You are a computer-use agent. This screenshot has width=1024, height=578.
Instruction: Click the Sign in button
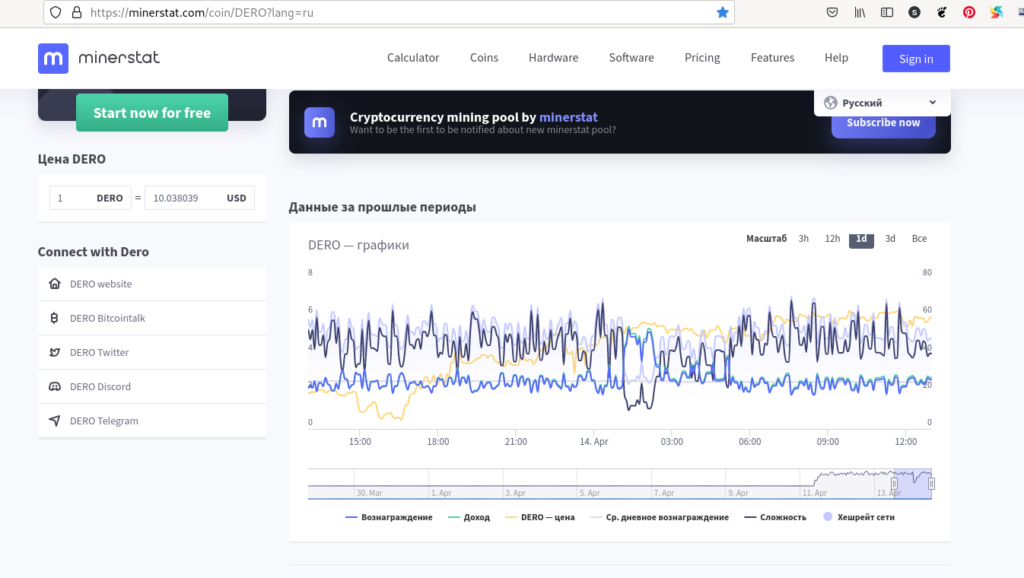(916, 59)
